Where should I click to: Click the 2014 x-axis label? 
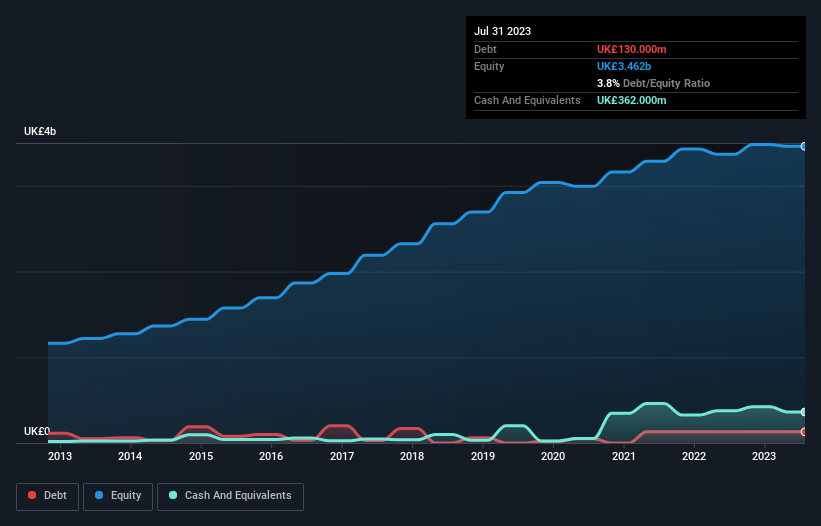click(130, 456)
